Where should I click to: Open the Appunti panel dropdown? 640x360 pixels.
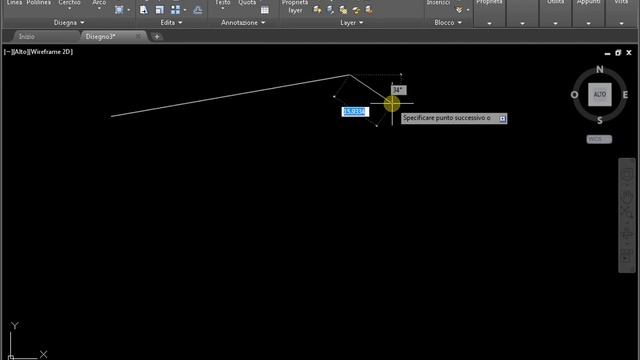click(589, 23)
